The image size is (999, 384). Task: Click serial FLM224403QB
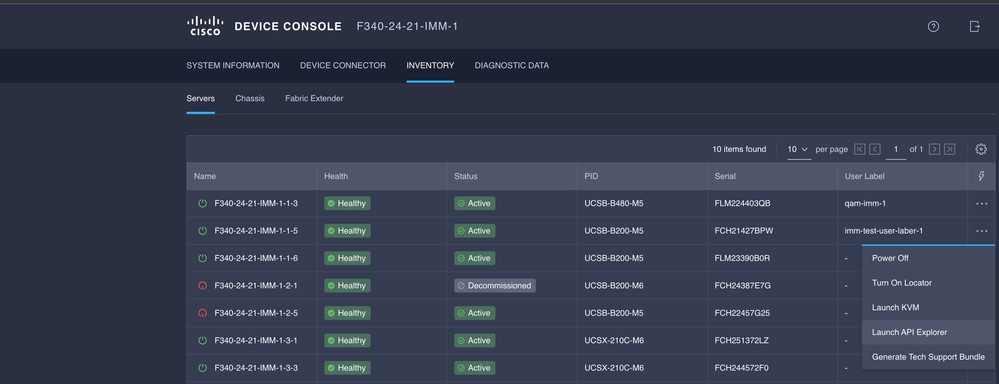tap(743, 204)
